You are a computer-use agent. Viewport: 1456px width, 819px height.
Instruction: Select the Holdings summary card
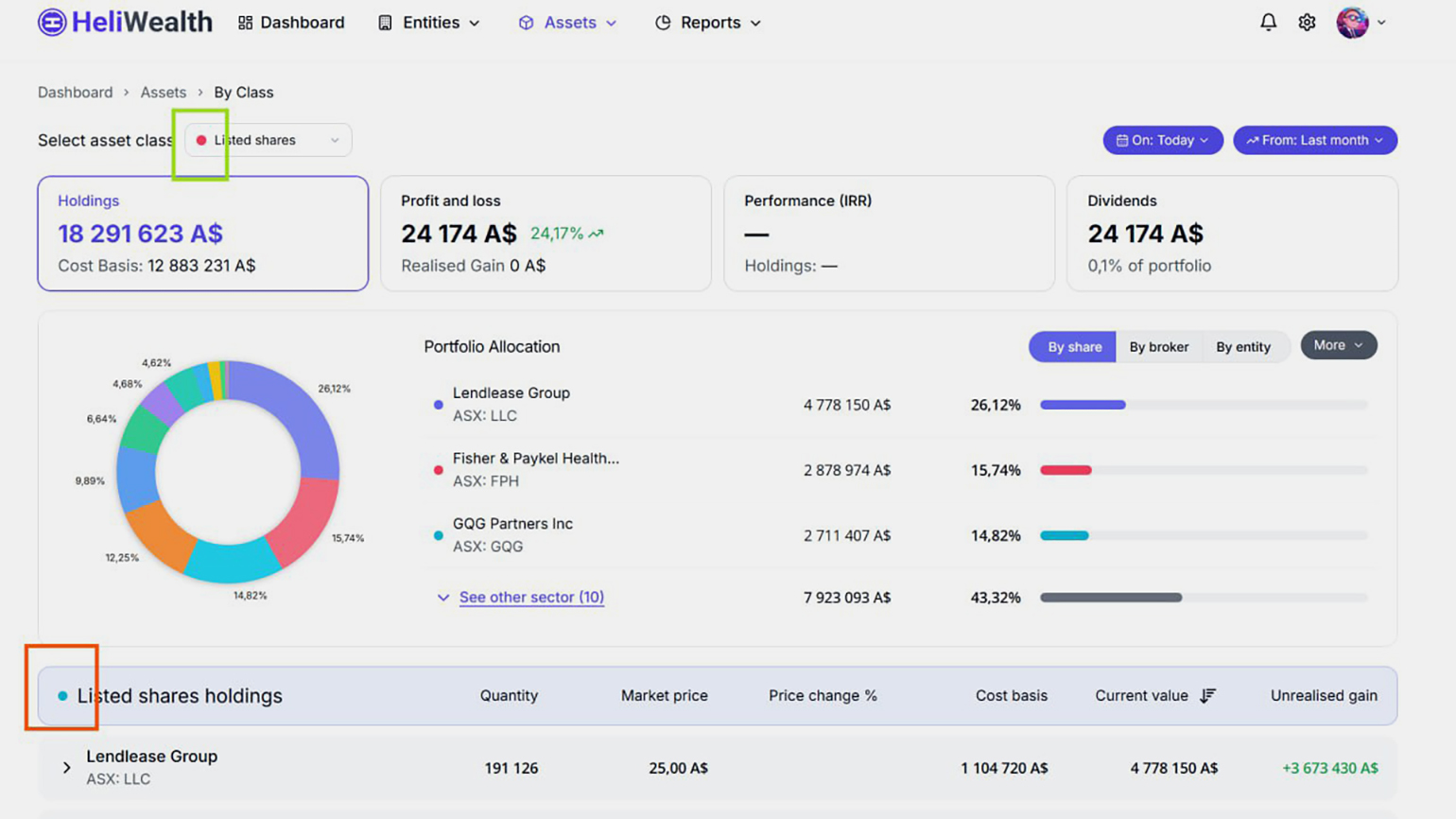(203, 234)
